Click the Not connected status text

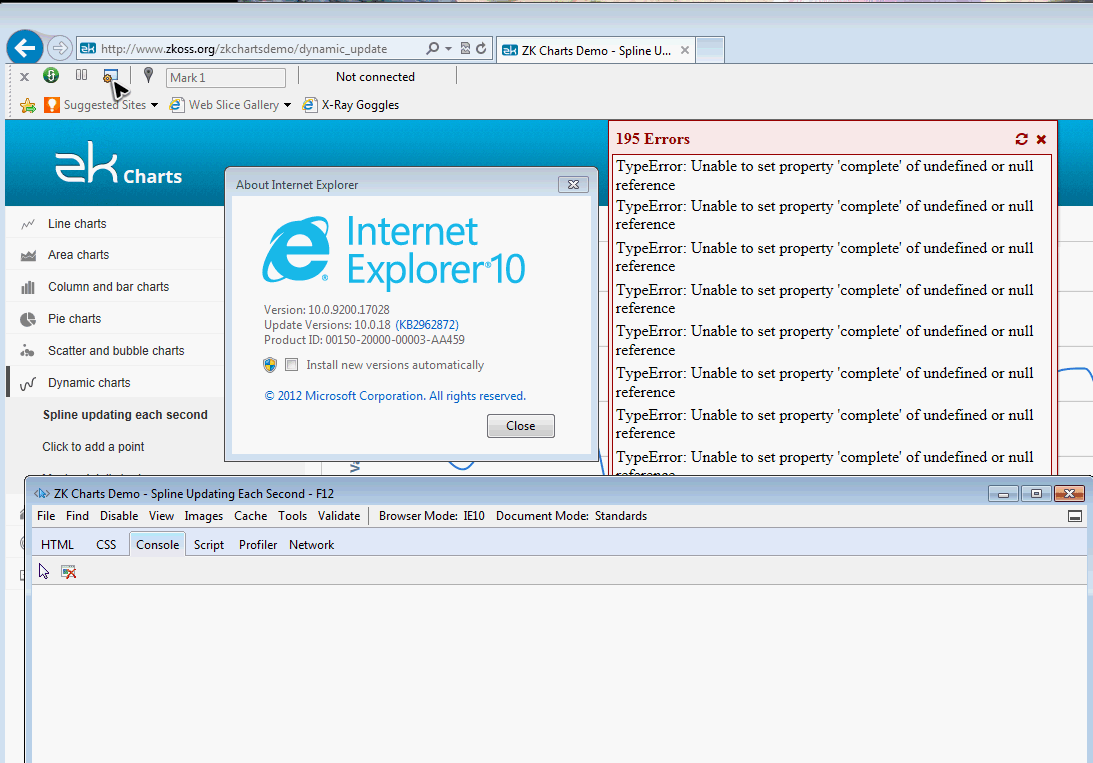click(x=375, y=77)
